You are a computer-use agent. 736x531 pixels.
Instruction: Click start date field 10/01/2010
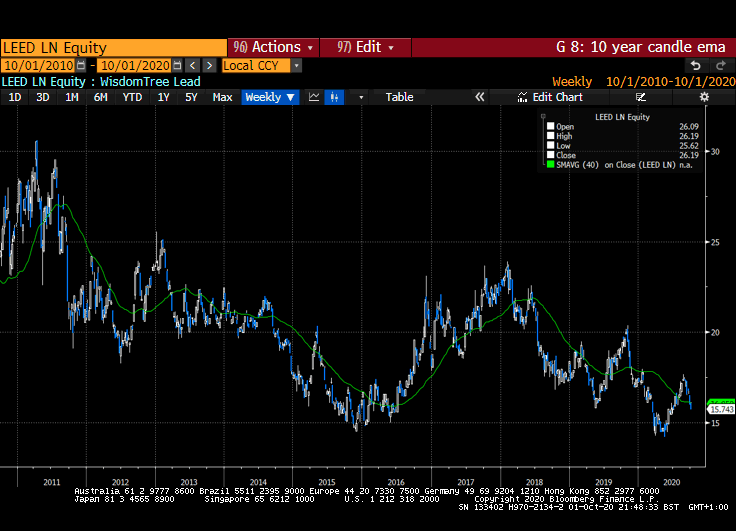click(39, 66)
